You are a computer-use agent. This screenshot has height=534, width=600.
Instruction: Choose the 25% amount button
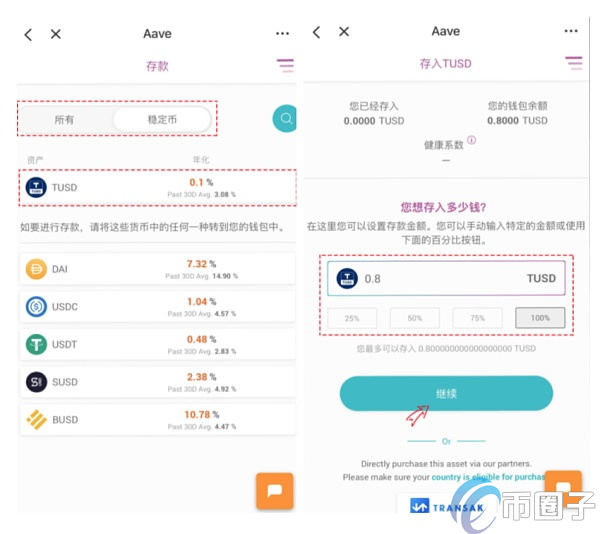point(352,318)
